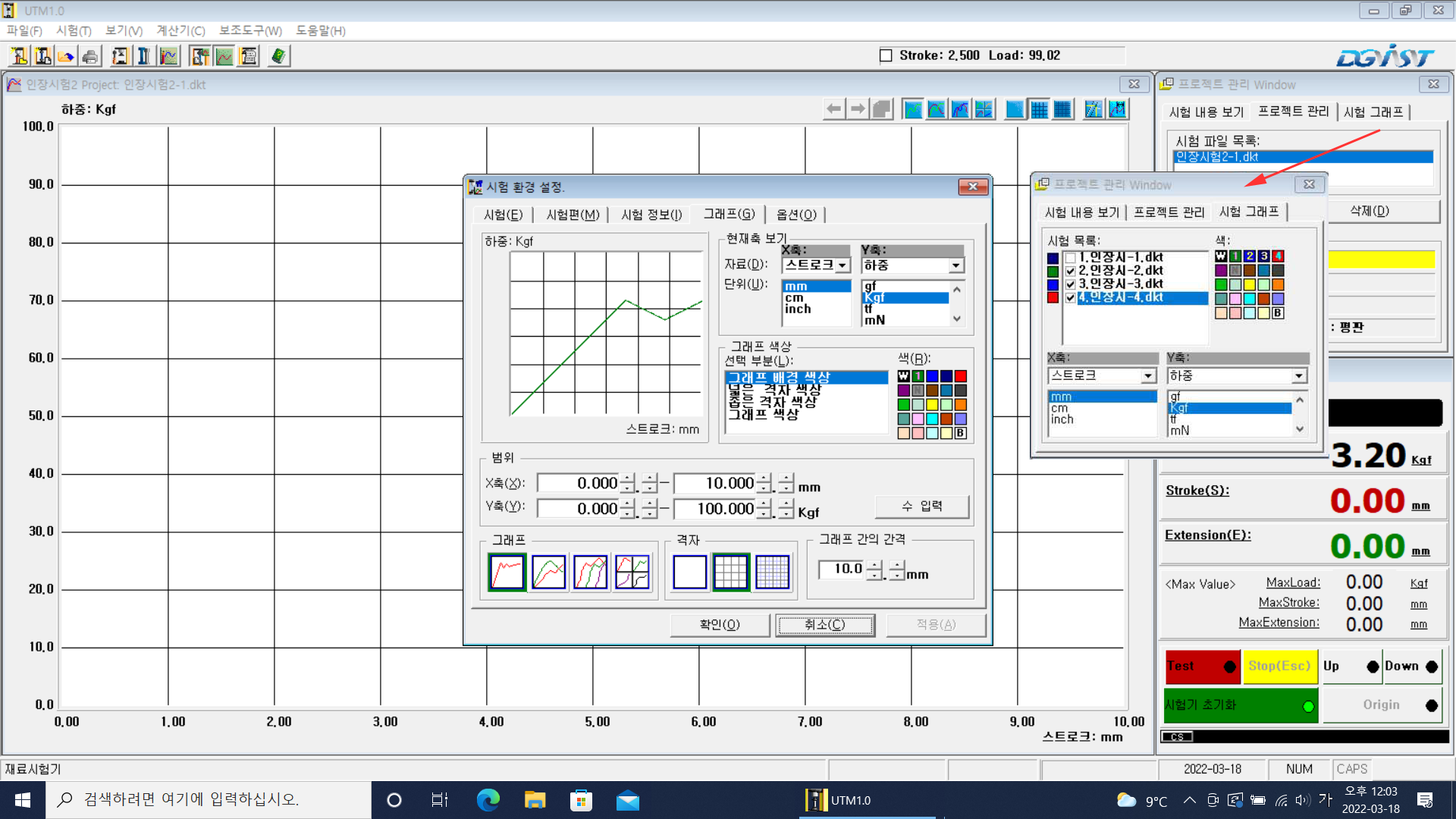Click the printer icon in the main toolbar
1456x819 pixels.
click(x=90, y=55)
